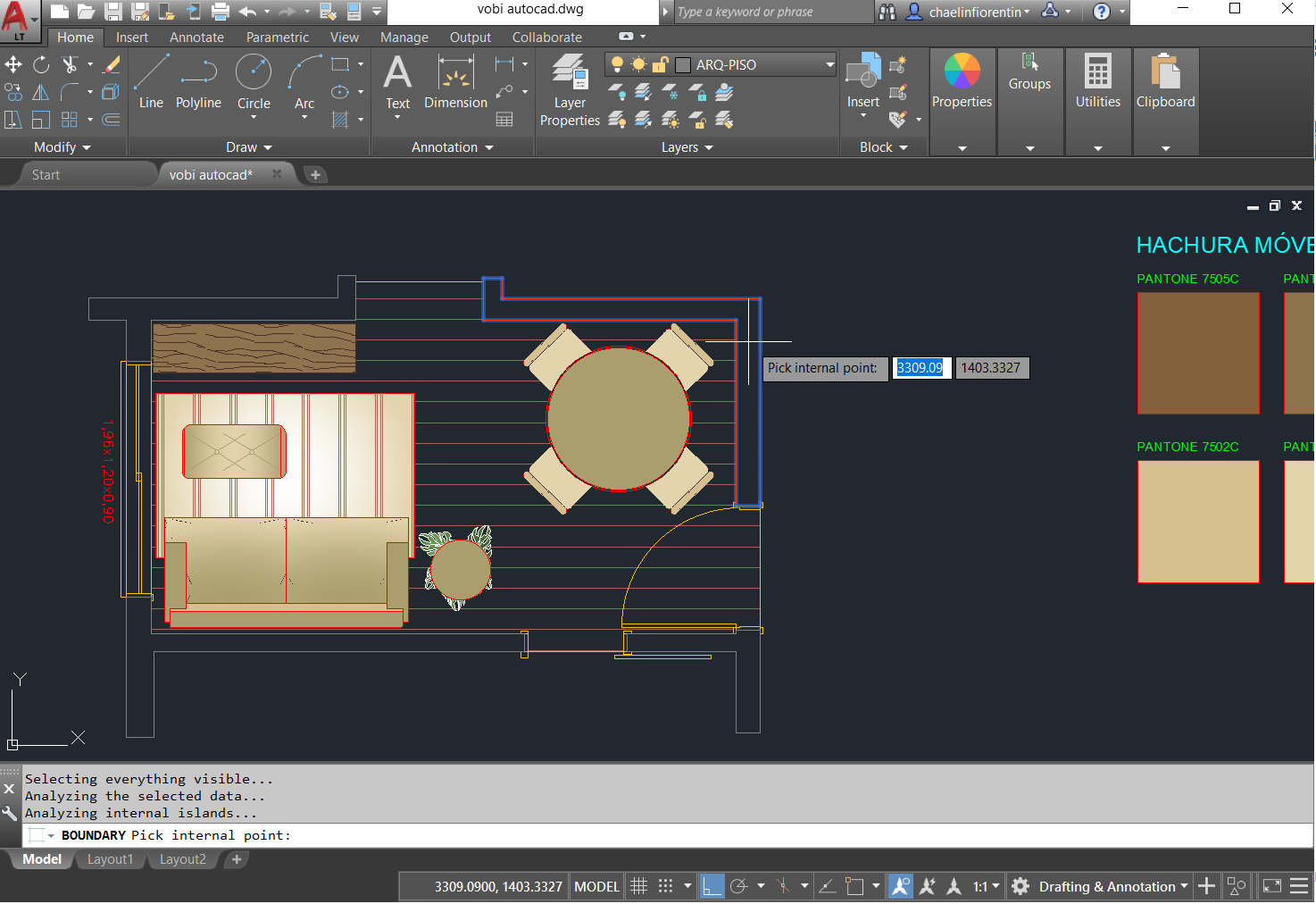The height and width of the screenshot is (904, 1316).
Task: Open the Layer Properties manager
Action: [570, 90]
